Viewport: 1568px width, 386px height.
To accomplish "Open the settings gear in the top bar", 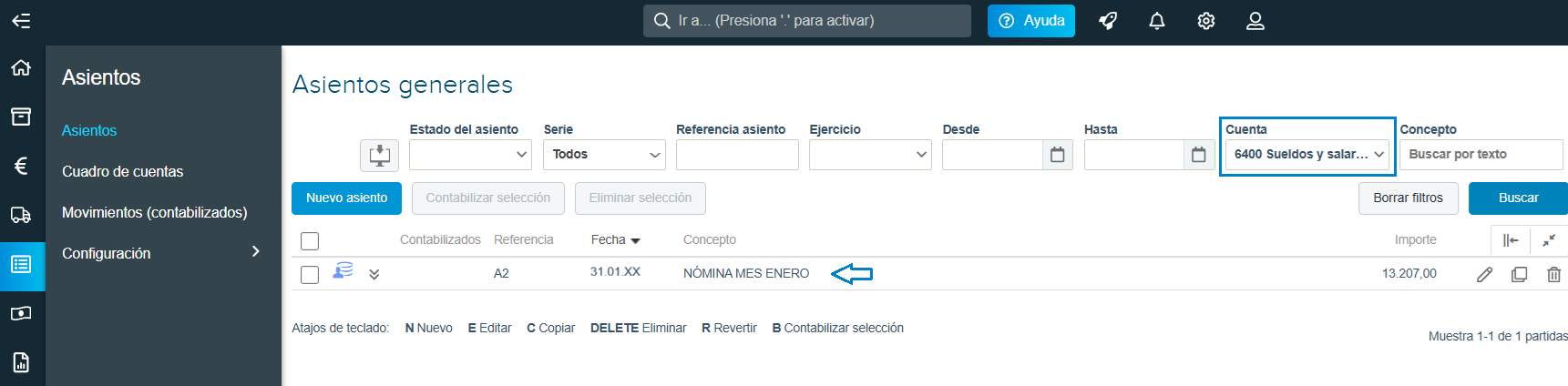I will pyautogui.click(x=1206, y=21).
